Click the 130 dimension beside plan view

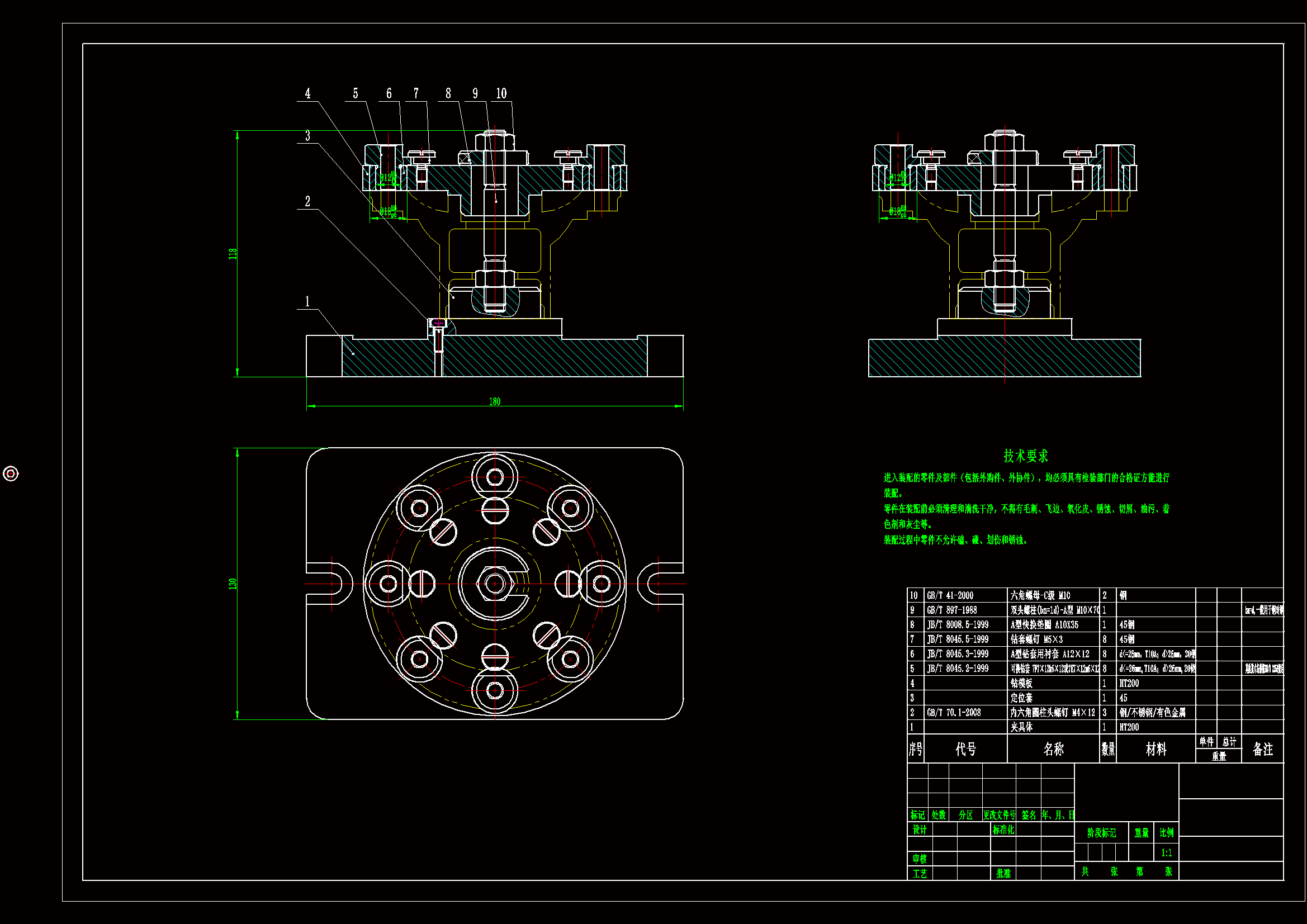(233, 584)
